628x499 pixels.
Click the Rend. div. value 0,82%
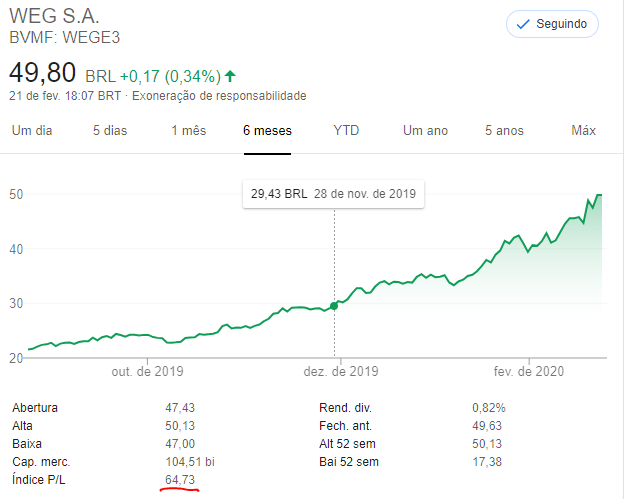(489, 408)
